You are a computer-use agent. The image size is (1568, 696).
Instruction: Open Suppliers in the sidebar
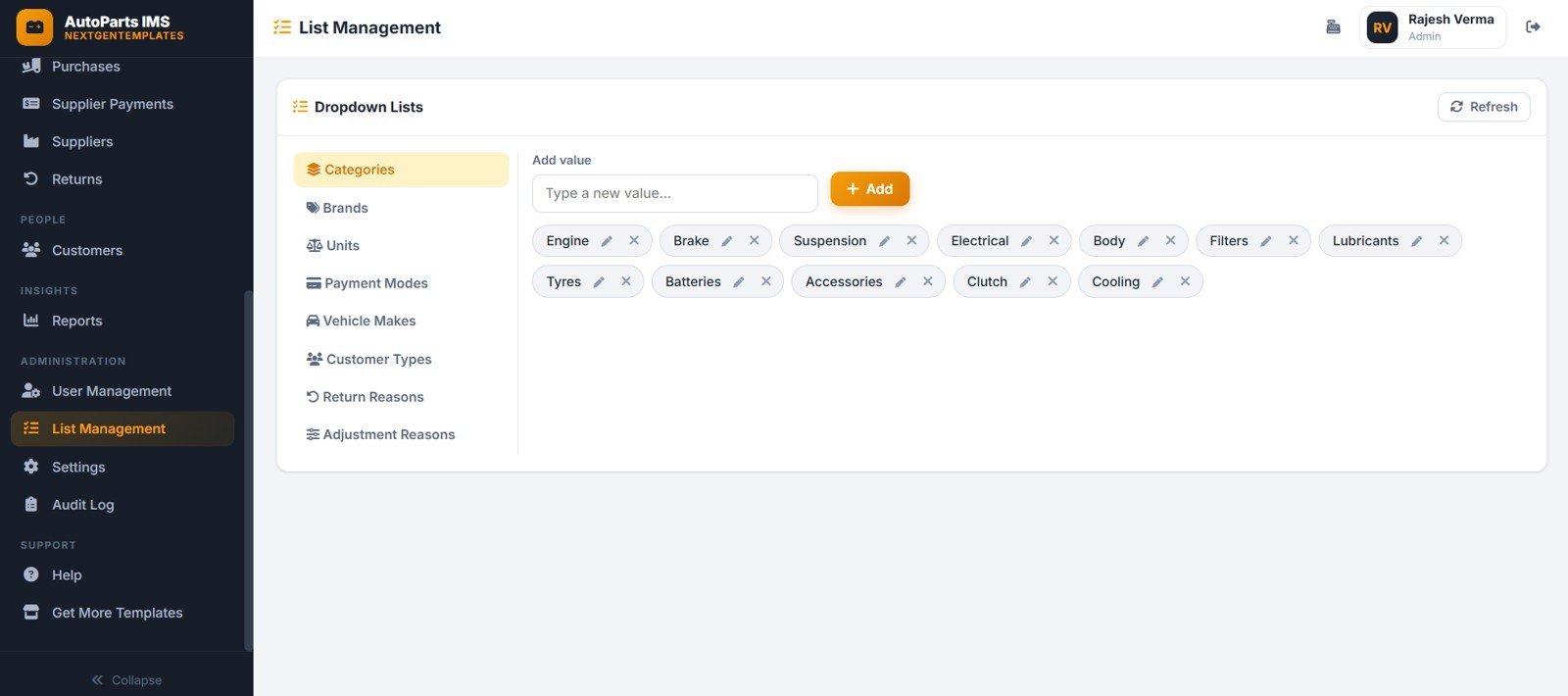[x=122, y=141]
